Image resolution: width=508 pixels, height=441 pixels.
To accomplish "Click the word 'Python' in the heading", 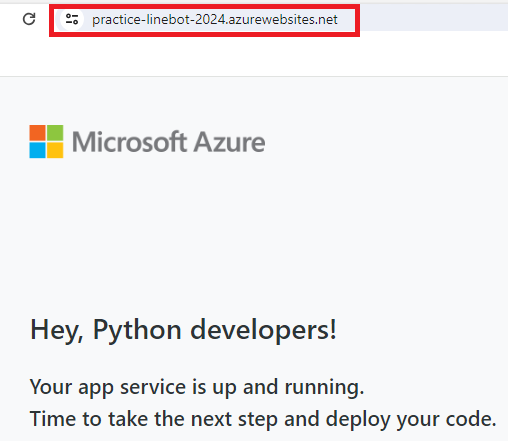I will pyautogui.click(x=137, y=330).
